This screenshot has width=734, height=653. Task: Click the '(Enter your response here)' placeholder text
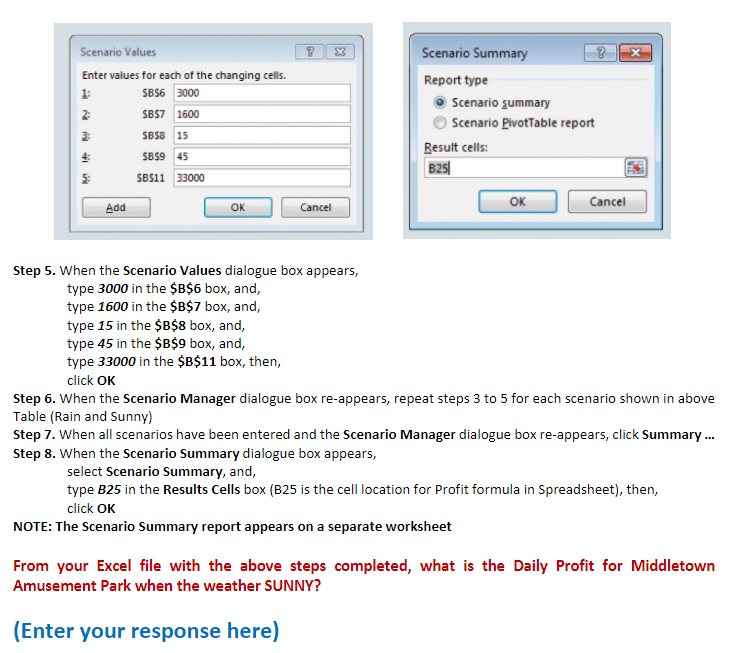[x=146, y=631]
